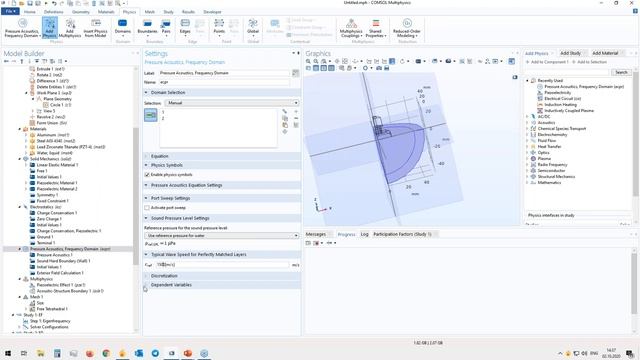Expand the Acoustics physics category

(527, 122)
